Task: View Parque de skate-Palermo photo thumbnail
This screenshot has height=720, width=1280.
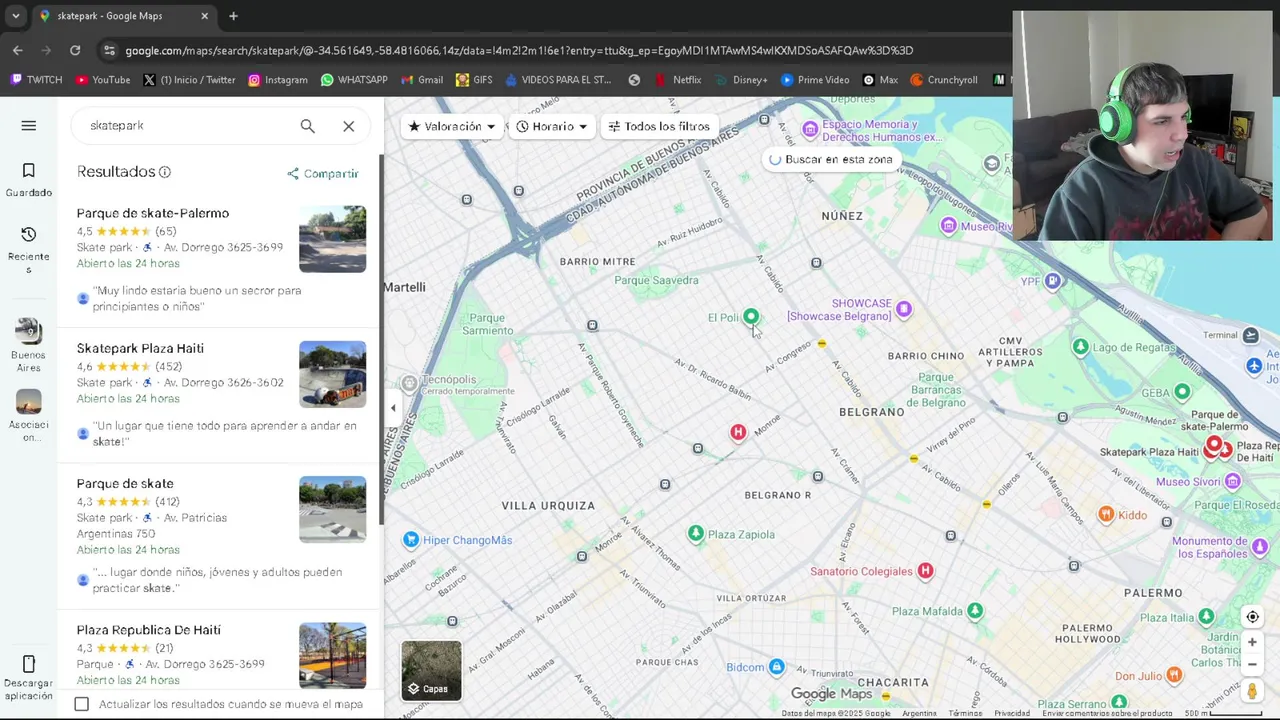Action: [x=332, y=239]
